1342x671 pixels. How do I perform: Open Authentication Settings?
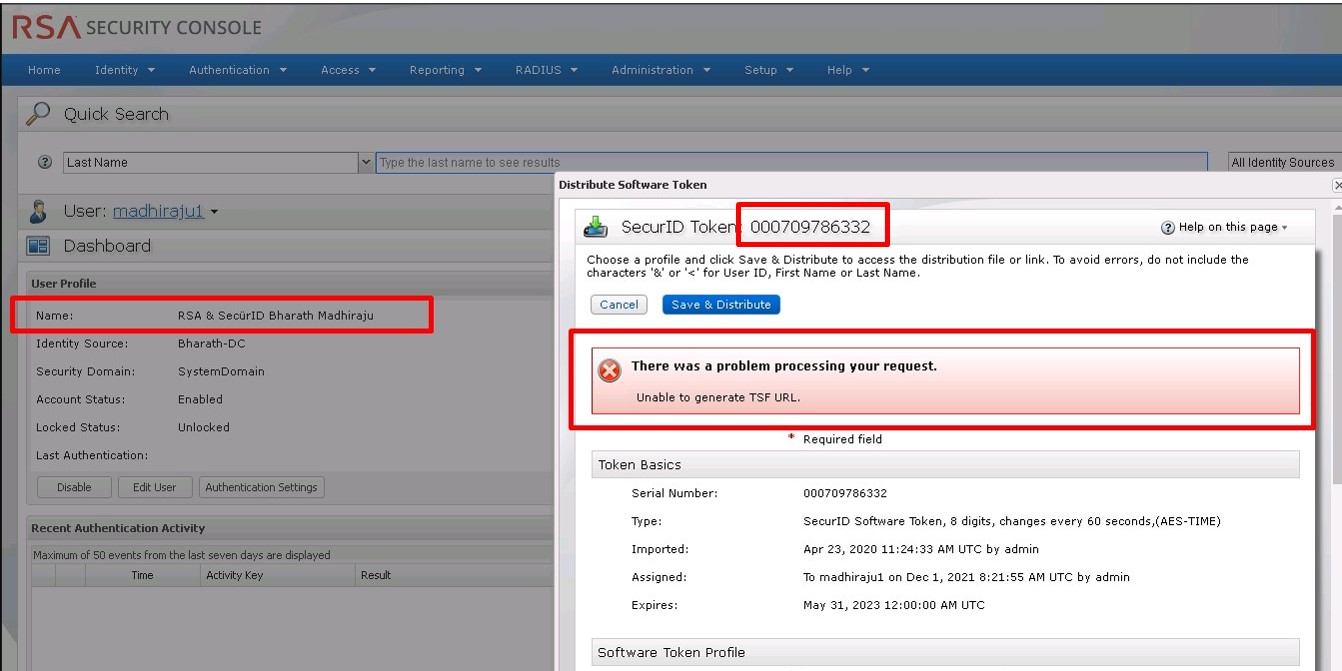[261, 487]
